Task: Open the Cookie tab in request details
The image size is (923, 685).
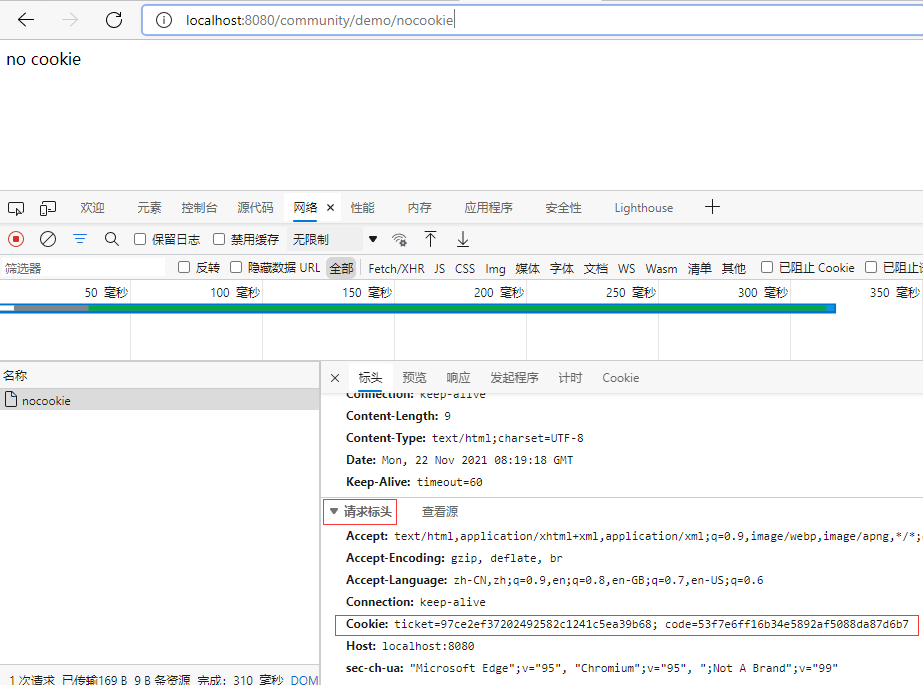Action: pyautogui.click(x=620, y=377)
